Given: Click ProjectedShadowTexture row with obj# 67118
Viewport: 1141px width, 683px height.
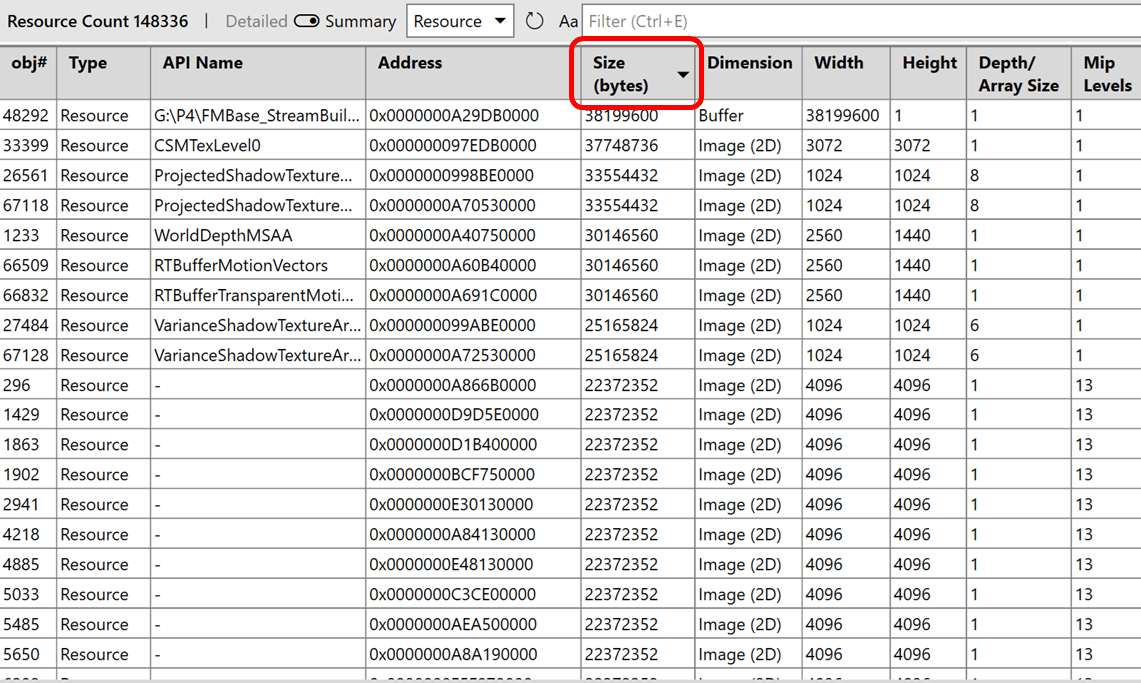Looking at the screenshot, I should 570,205.
